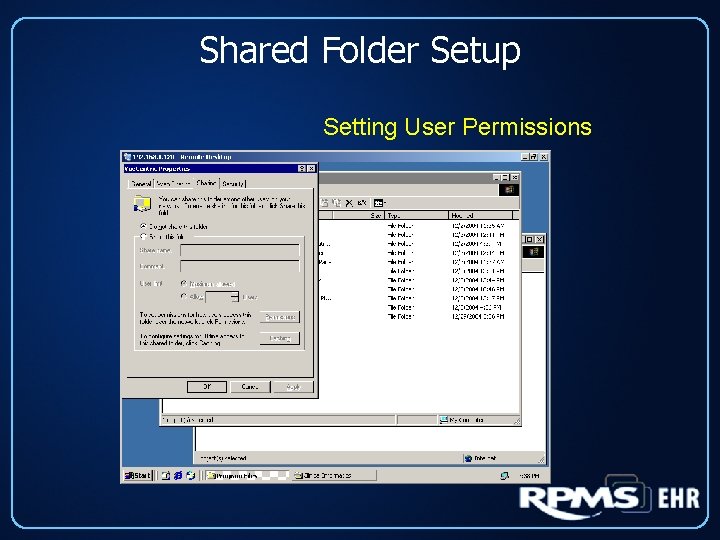
Task: Maximize the front Explorer window
Action: click(x=506, y=177)
